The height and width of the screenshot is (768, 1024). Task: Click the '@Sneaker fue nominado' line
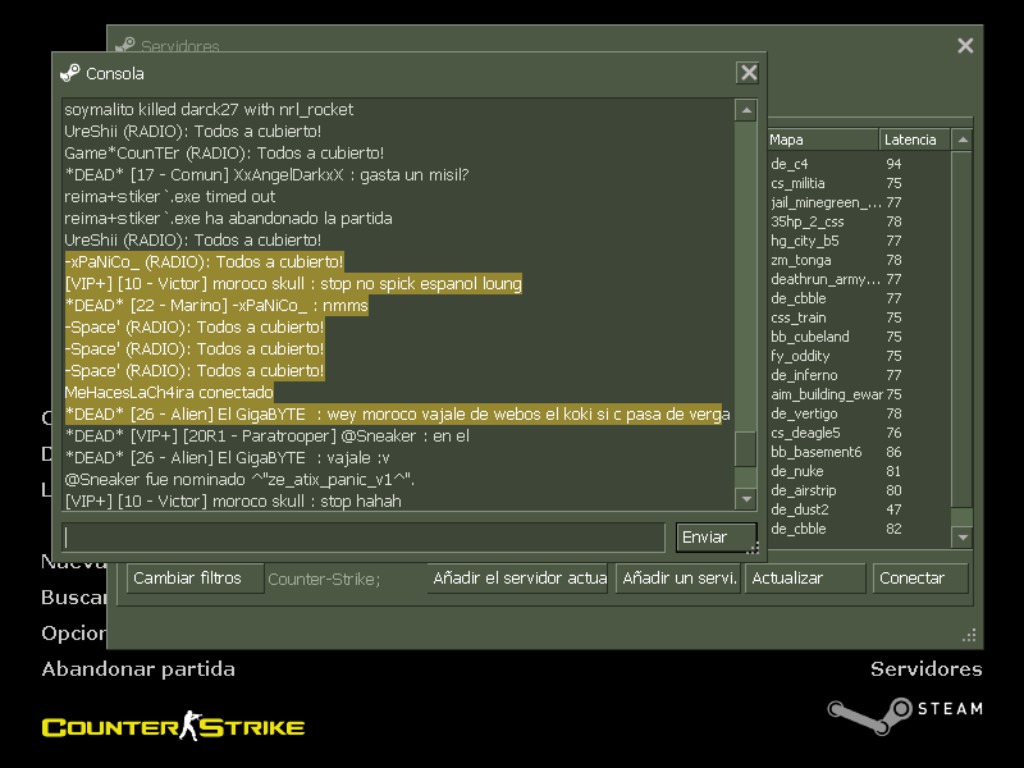click(239, 480)
